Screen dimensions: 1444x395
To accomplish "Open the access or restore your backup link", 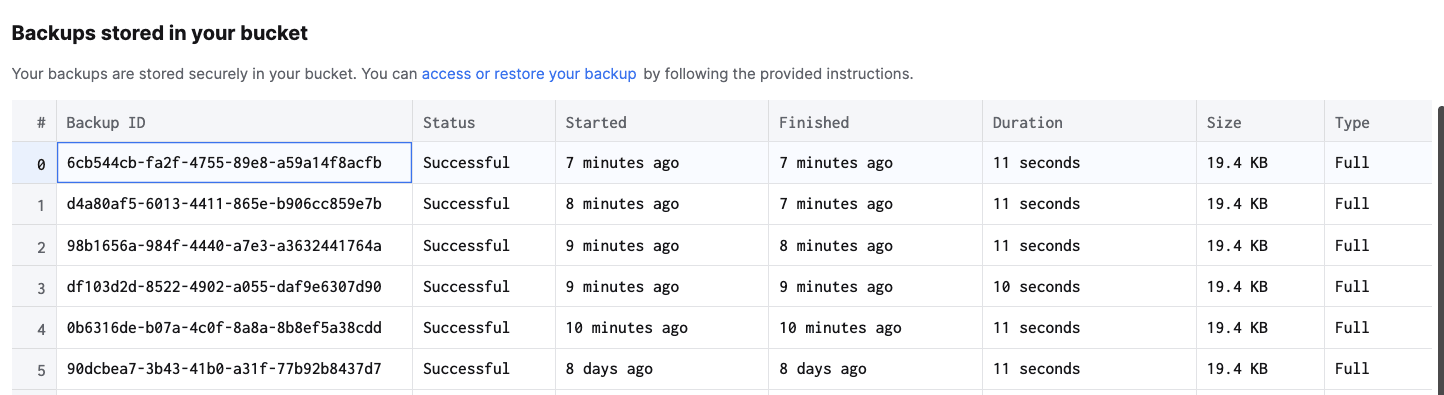I will pos(529,74).
